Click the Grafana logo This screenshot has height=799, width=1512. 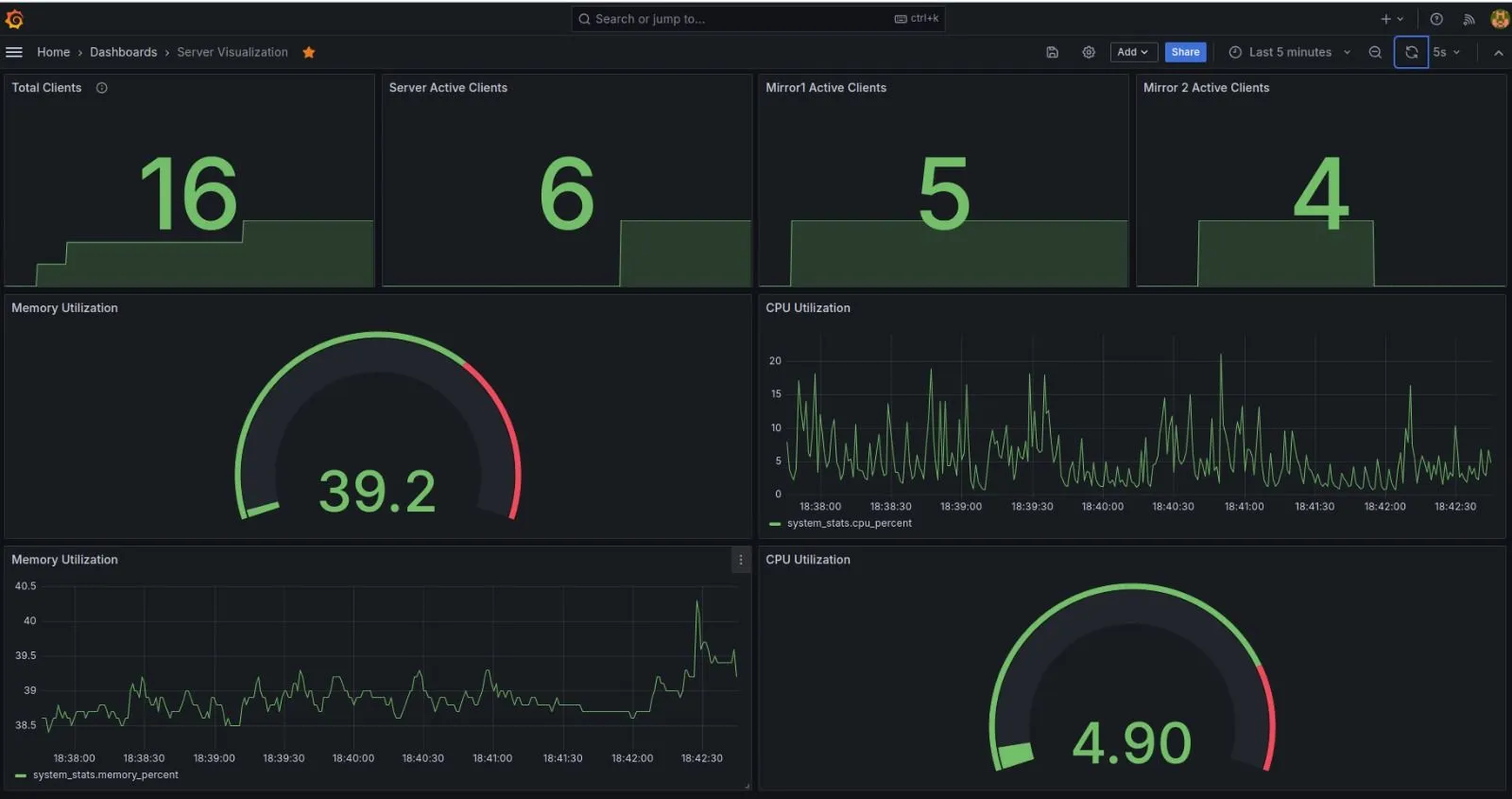[x=14, y=19]
